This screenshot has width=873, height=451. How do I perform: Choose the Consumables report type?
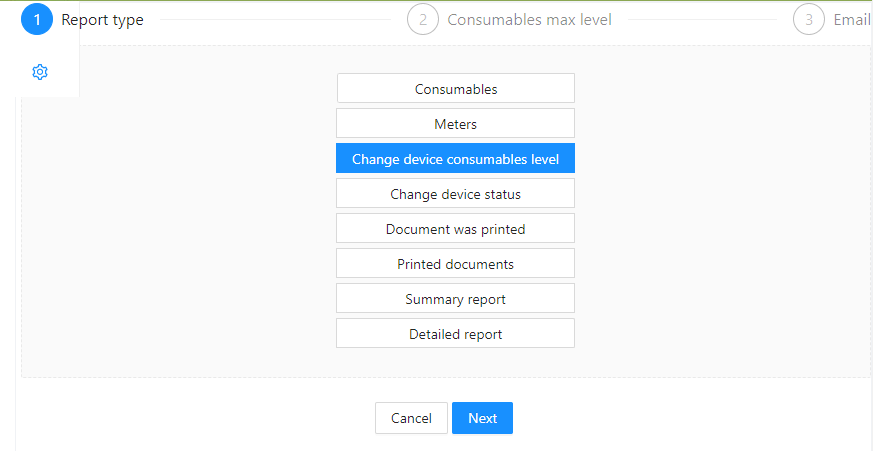(456, 89)
